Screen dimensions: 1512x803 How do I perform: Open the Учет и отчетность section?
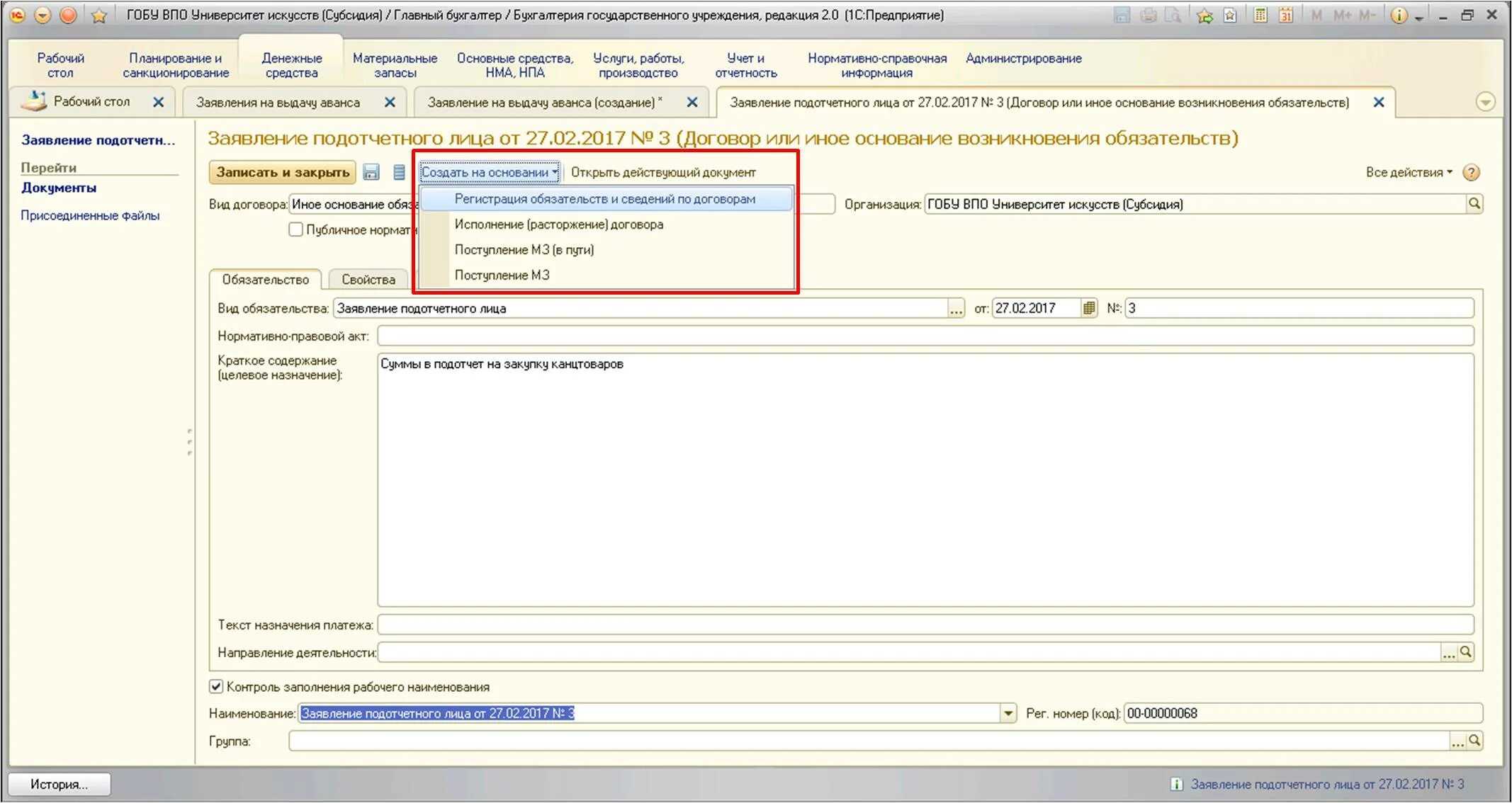pos(746,65)
